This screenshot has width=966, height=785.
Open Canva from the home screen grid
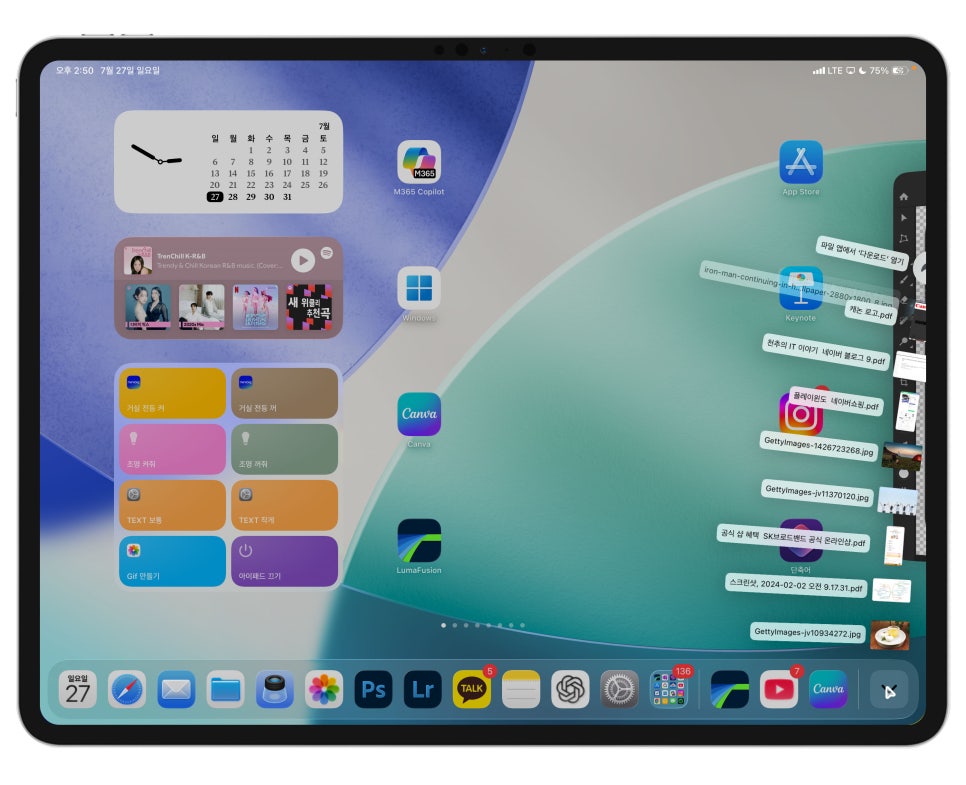419,414
